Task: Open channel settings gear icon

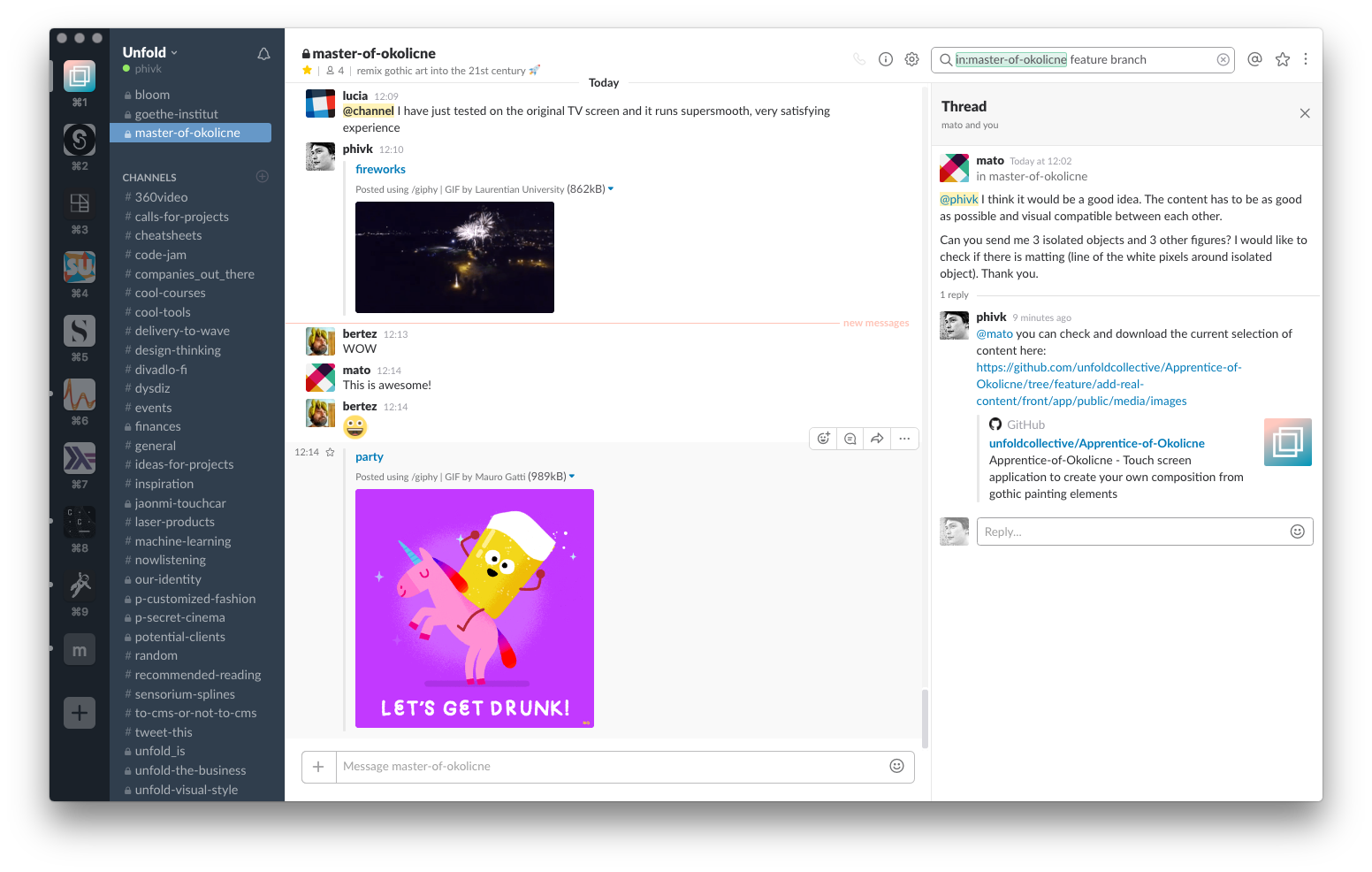Action: point(912,59)
